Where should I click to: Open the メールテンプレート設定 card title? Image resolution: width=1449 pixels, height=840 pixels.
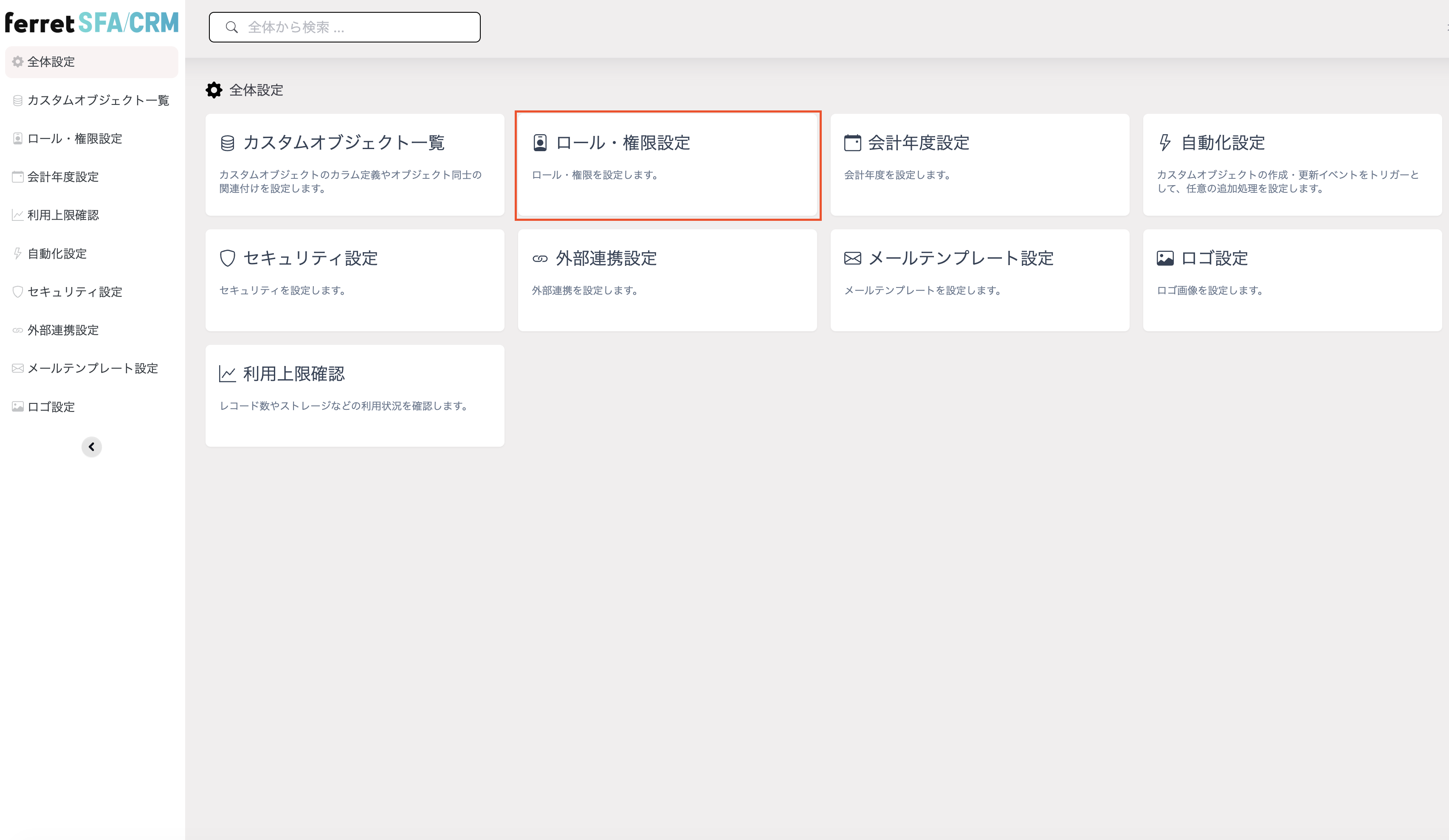point(960,258)
